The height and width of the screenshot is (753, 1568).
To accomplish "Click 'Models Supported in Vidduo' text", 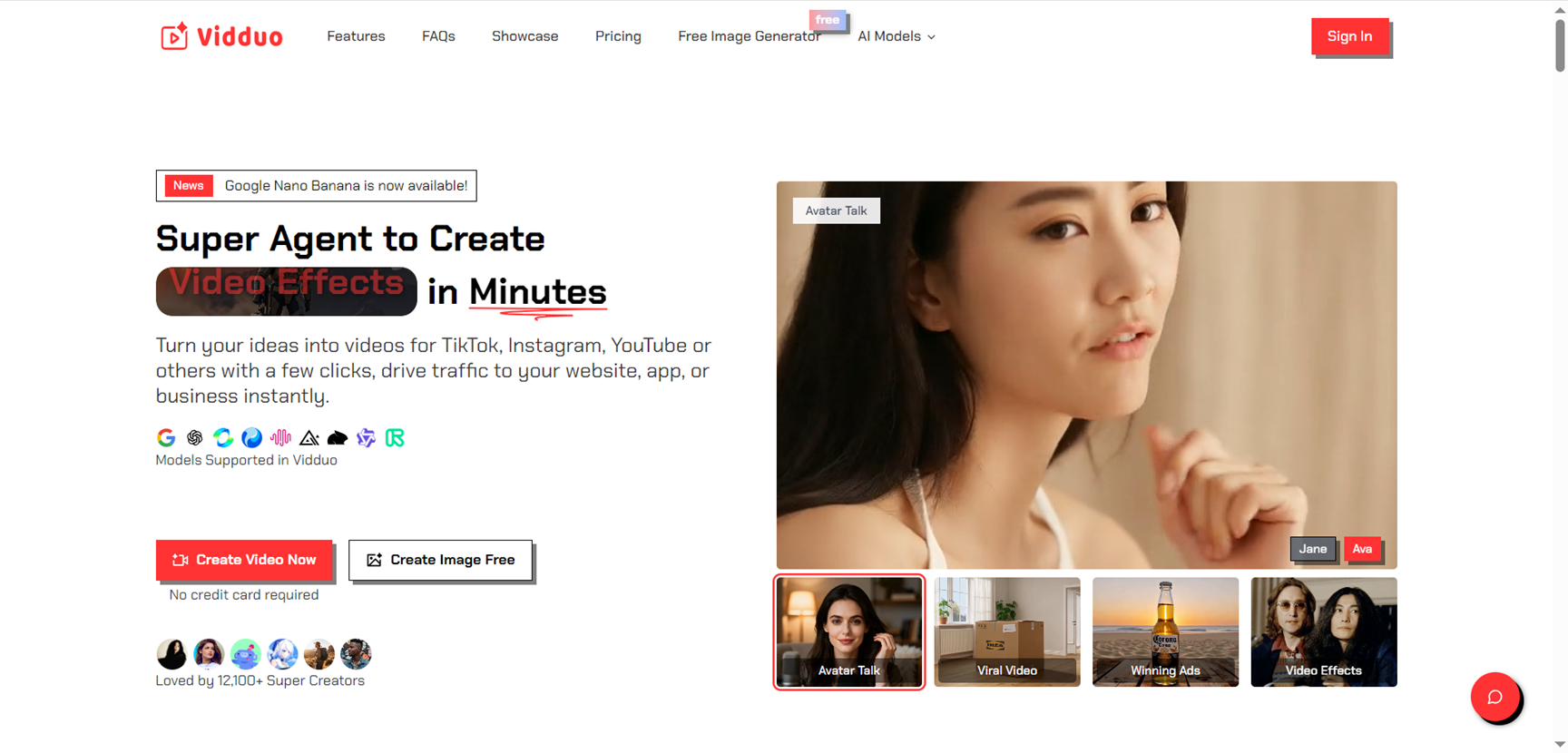I will [x=246, y=460].
